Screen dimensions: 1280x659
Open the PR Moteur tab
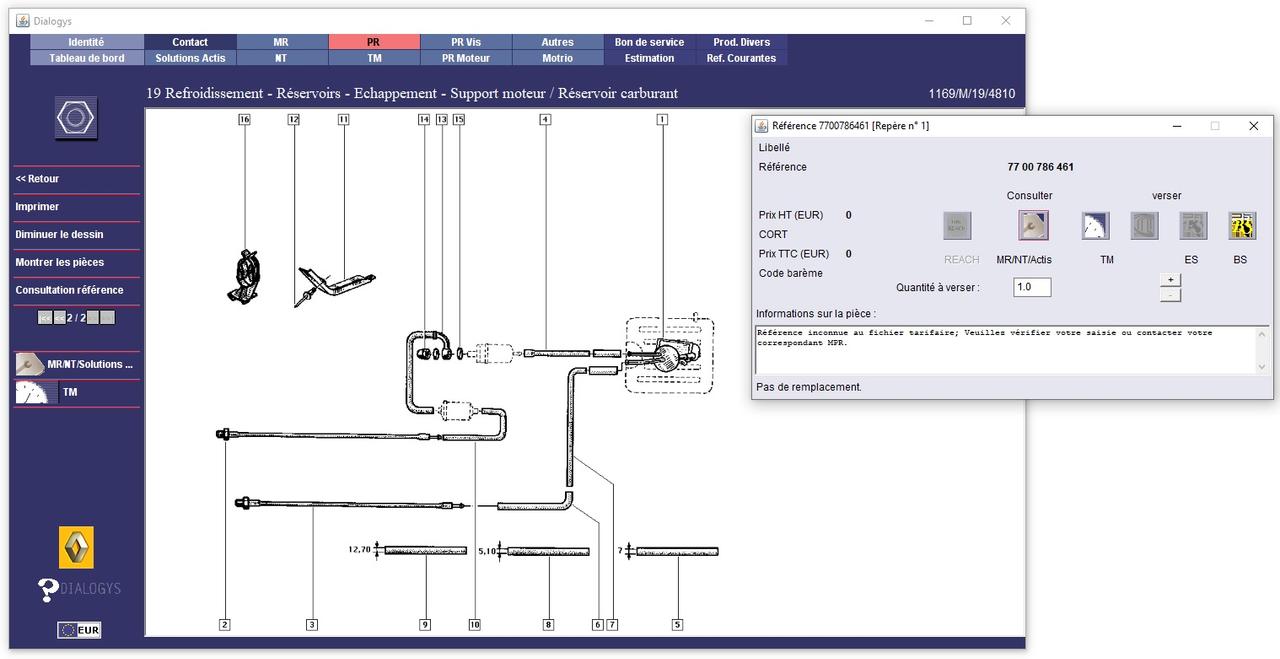(x=466, y=58)
